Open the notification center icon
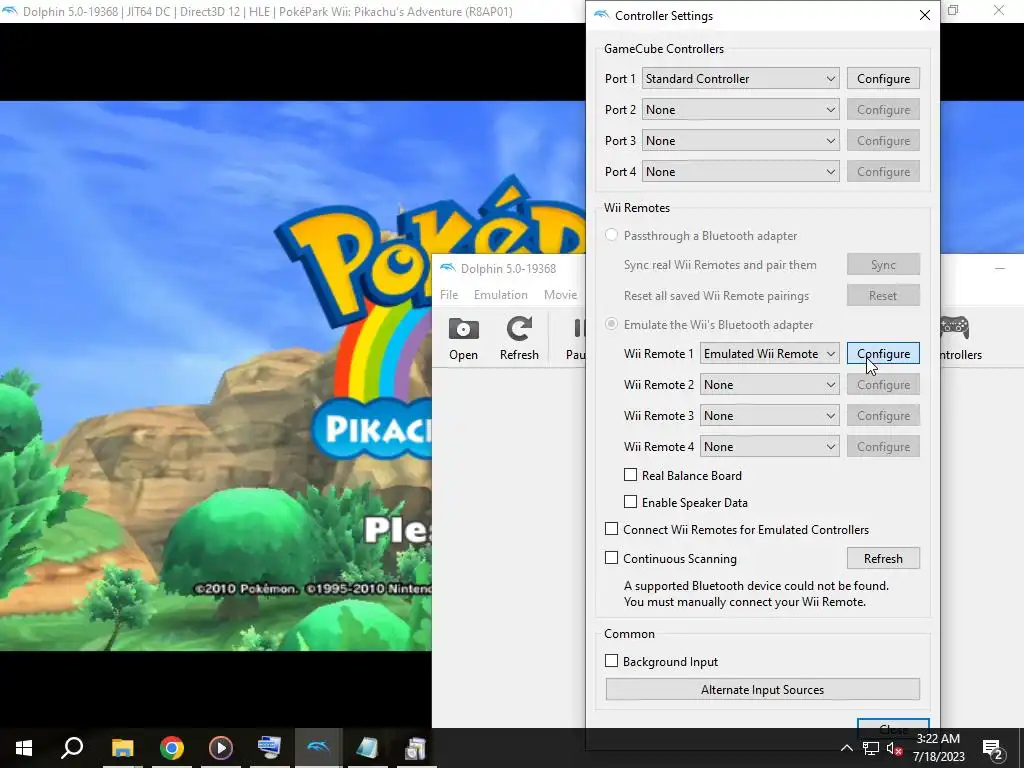1024x768 pixels. point(993,748)
